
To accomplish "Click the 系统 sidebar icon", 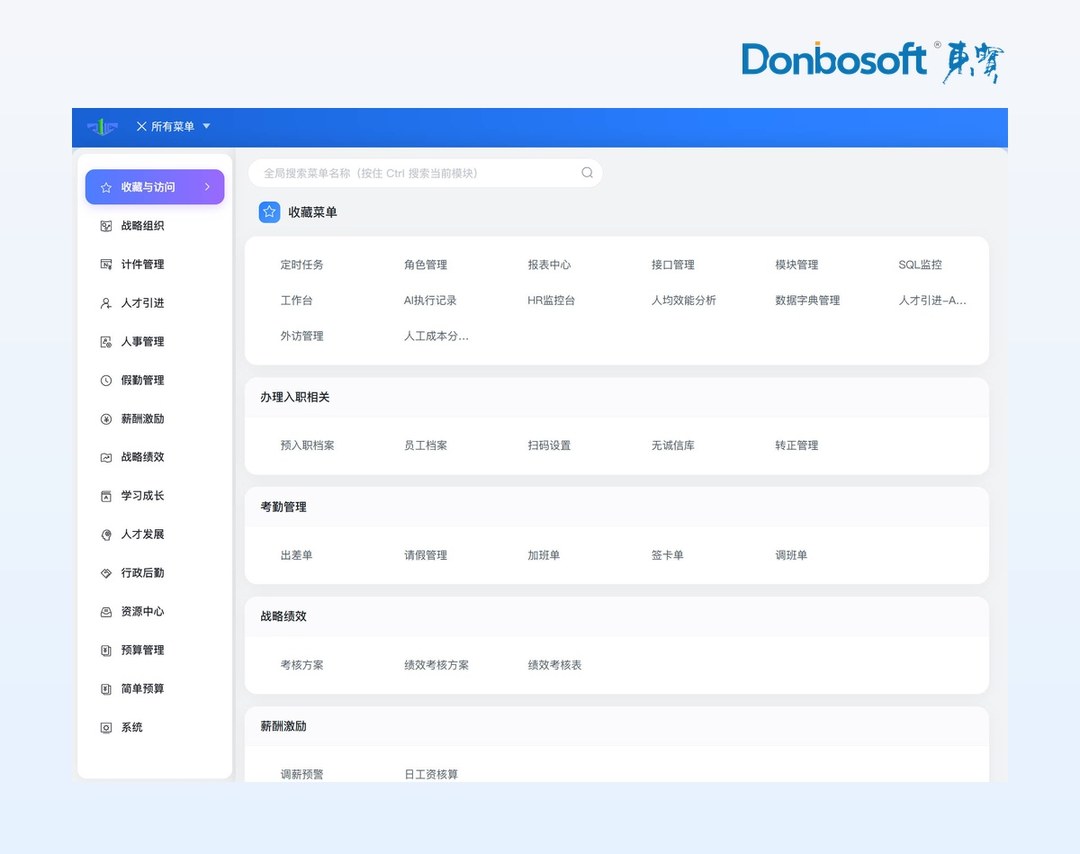I will click(x=106, y=727).
